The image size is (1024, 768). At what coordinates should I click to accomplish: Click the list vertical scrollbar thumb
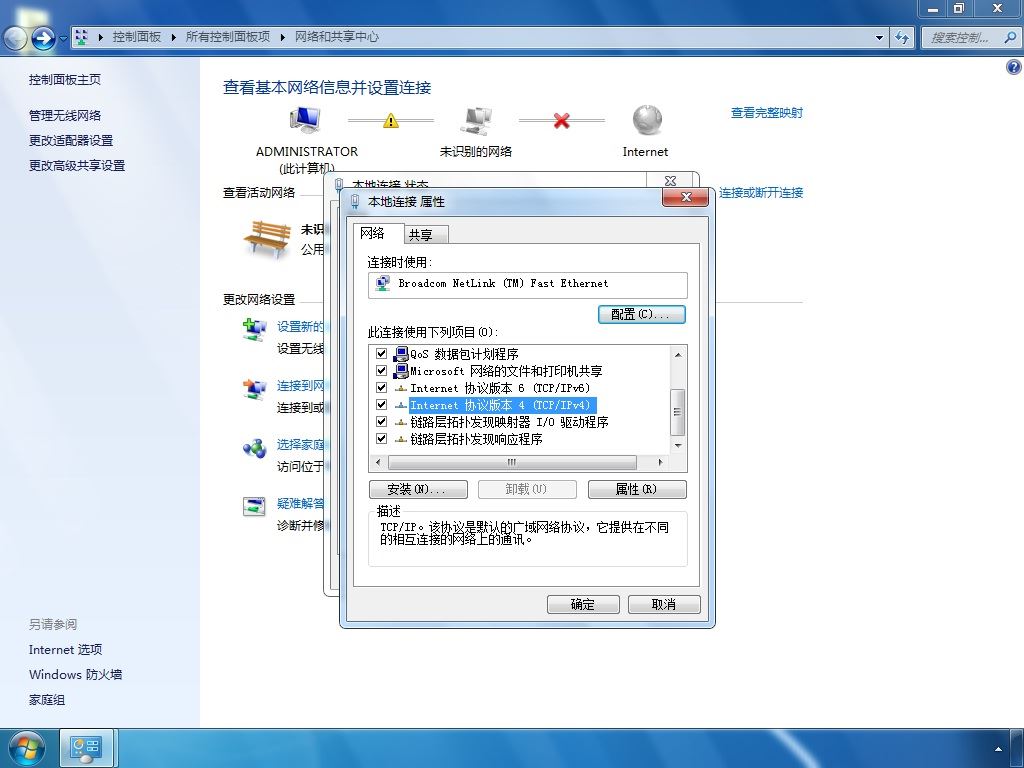678,411
